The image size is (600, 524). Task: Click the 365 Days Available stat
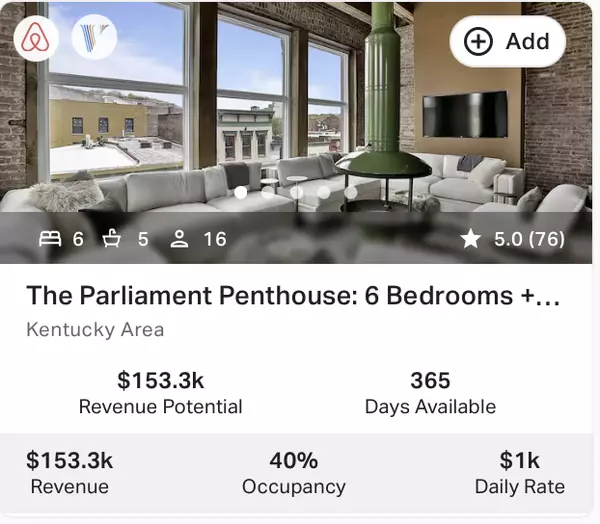pyautogui.click(x=430, y=392)
